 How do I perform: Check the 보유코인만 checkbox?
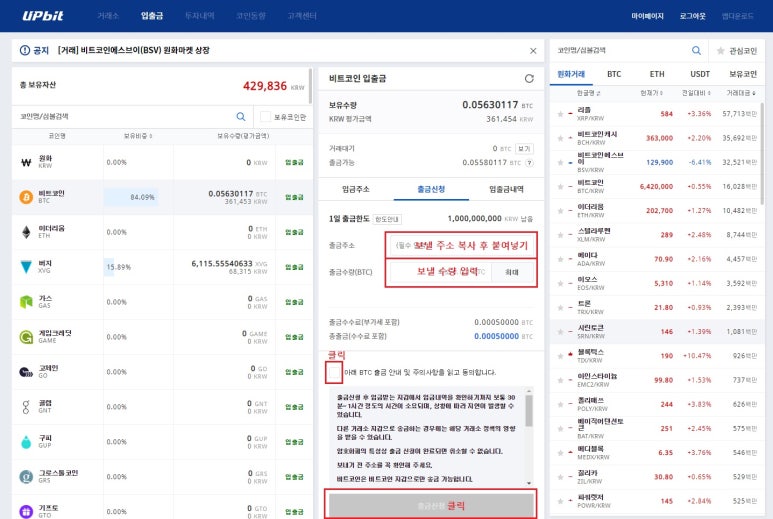pos(265,117)
